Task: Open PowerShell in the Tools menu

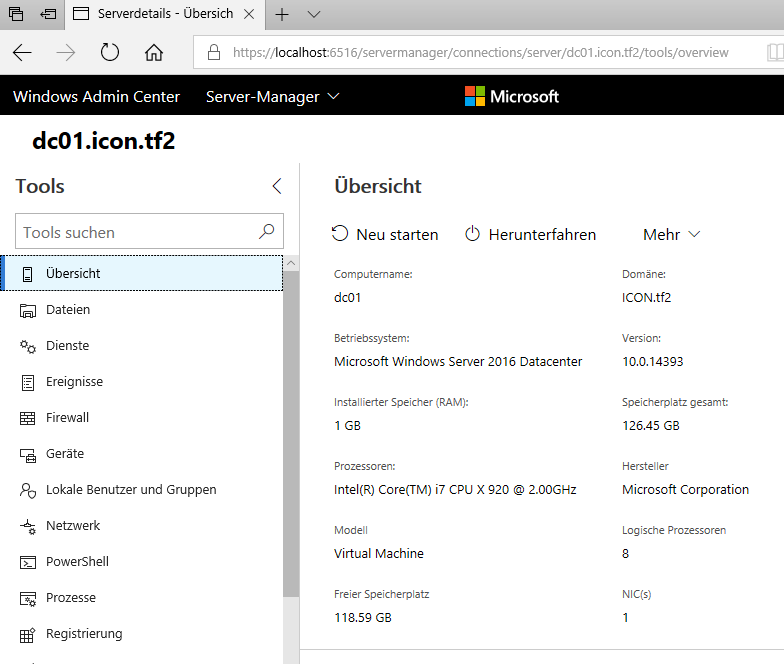Action: pos(142,562)
